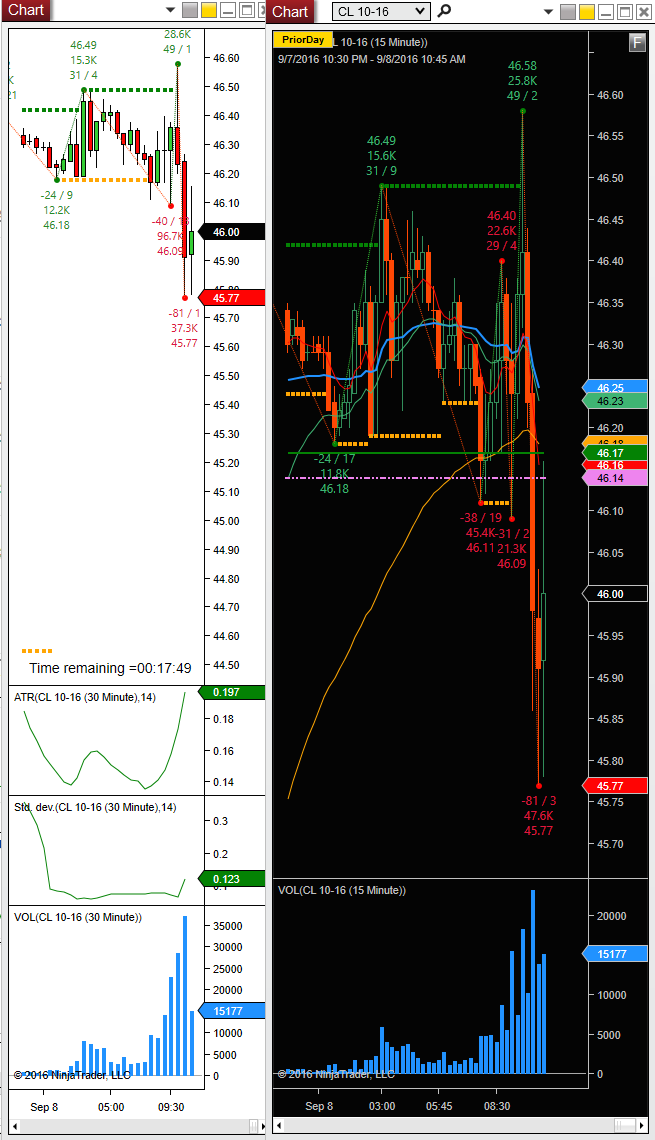
Task: Maximize the right chart window
Action: 624,12
